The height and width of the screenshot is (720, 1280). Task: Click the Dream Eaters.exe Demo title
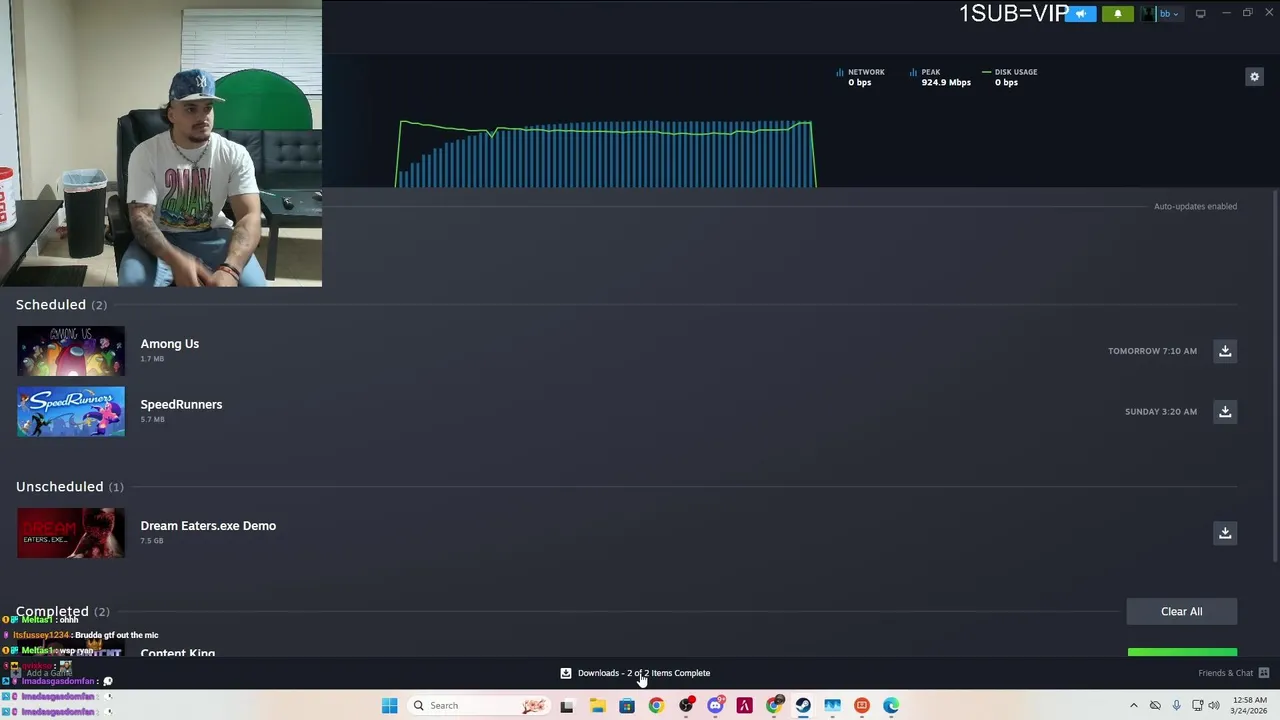(208, 526)
